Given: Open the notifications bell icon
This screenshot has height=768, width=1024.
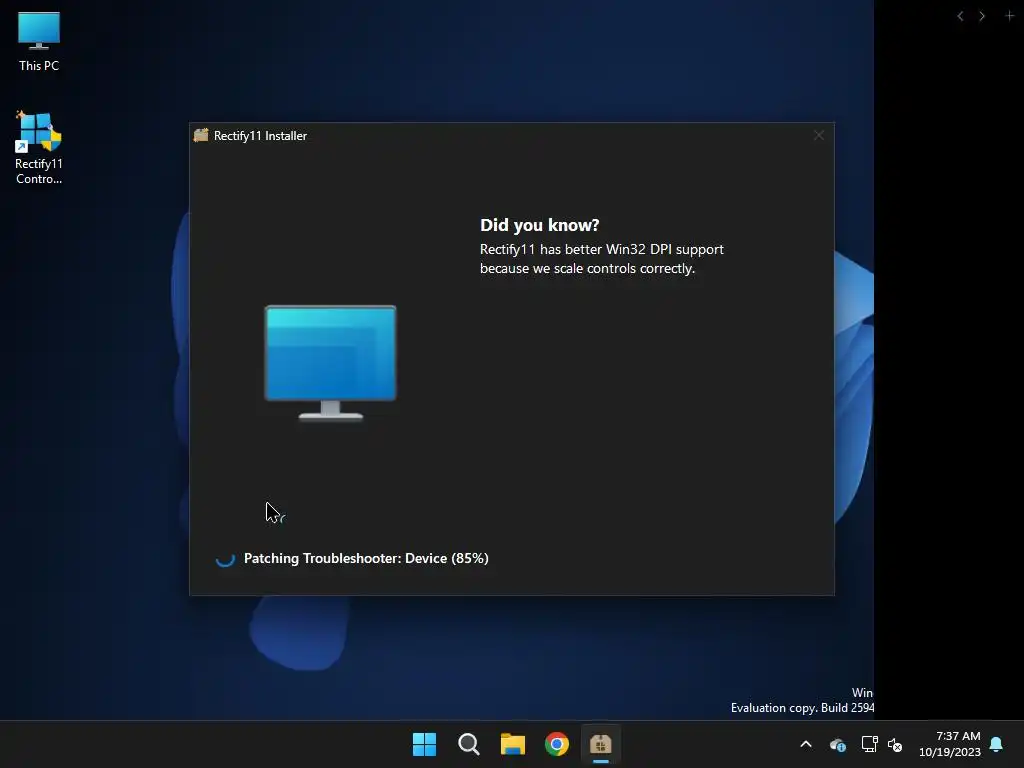Looking at the screenshot, I should pos(997,744).
